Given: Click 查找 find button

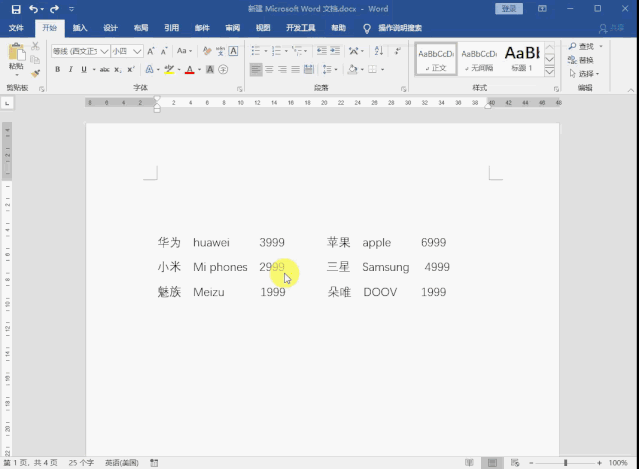Looking at the screenshot, I should (x=582, y=46).
